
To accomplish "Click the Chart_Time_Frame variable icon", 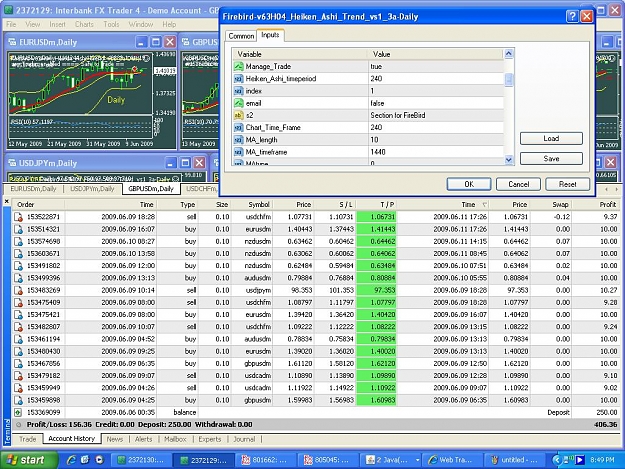I will (238, 128).
